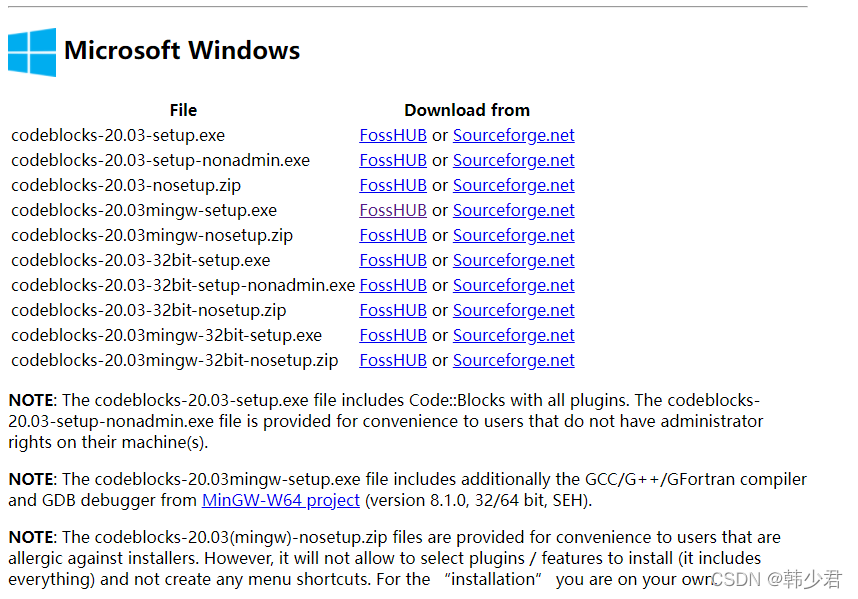Click FossHUB for codeblocks-20.03-setup-nonadmin.exe
This screenshot has width=858, height=599.
[x=393, y=160]
